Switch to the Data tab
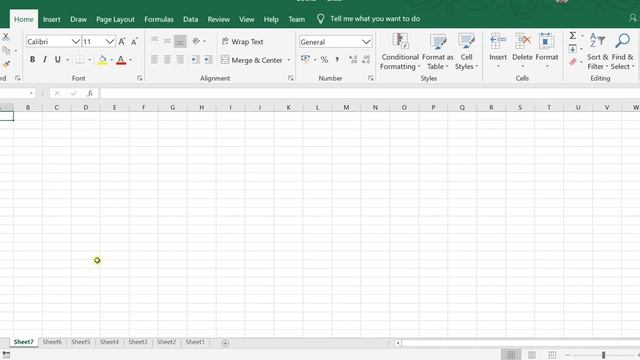The height and width of the screenshot is (360, 640). point(190,19)
